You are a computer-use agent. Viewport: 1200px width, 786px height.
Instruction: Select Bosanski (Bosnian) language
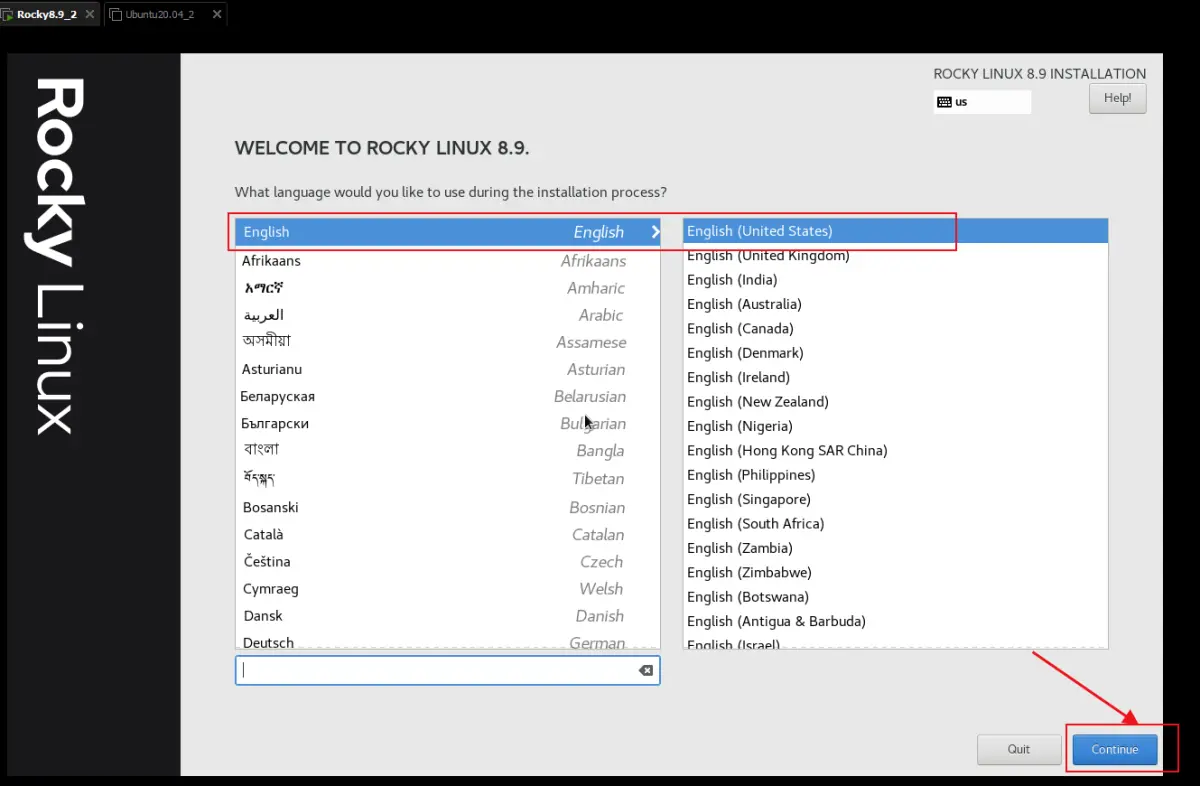(448, 507)
